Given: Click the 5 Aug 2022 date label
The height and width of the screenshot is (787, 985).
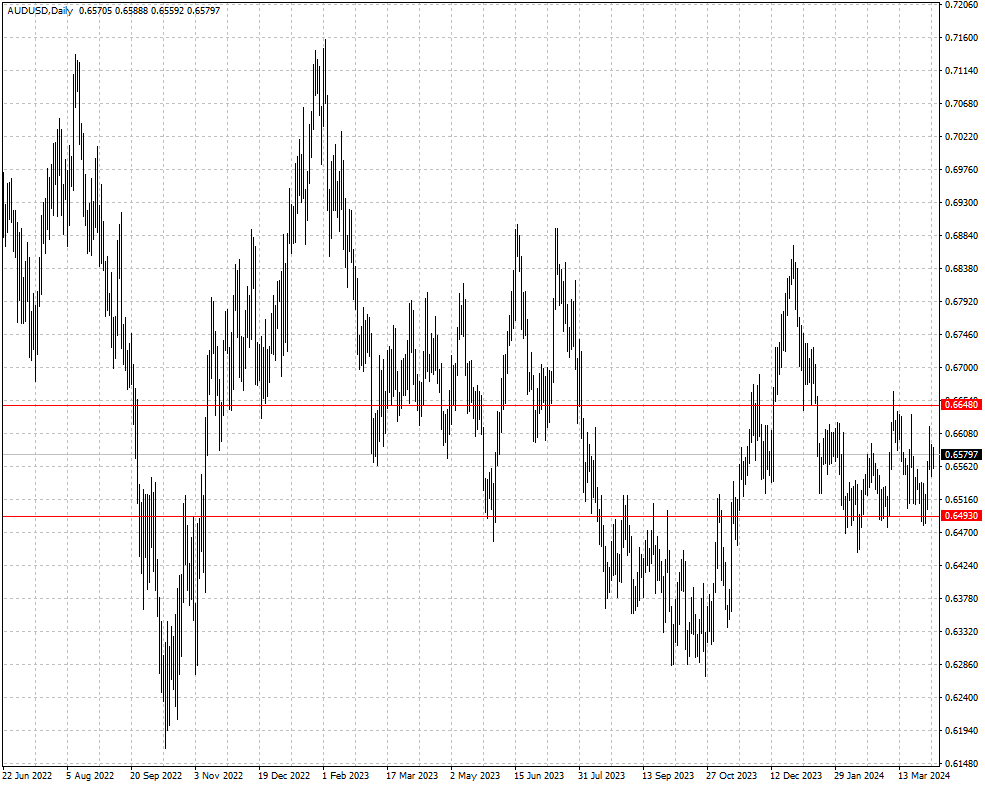Looking at the screenshot, I should coord(90,776).
